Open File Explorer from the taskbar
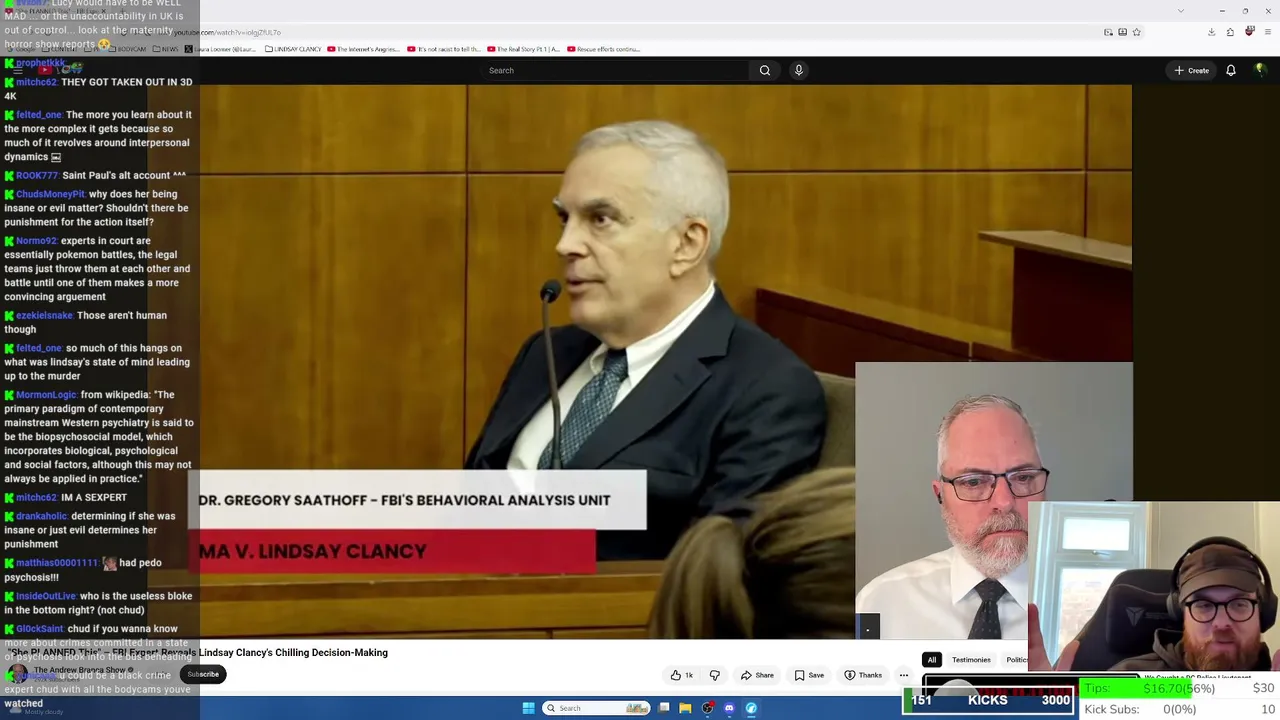 [x=685, y=708]
